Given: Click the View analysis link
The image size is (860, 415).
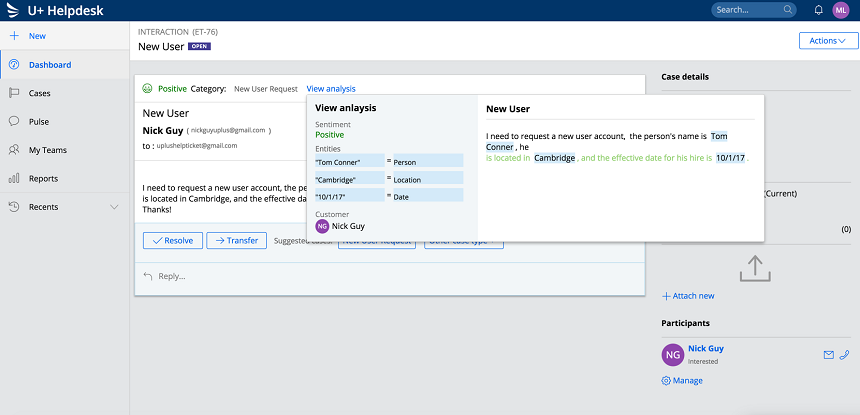Looking at the screenshot, I should tap(331, 89).
